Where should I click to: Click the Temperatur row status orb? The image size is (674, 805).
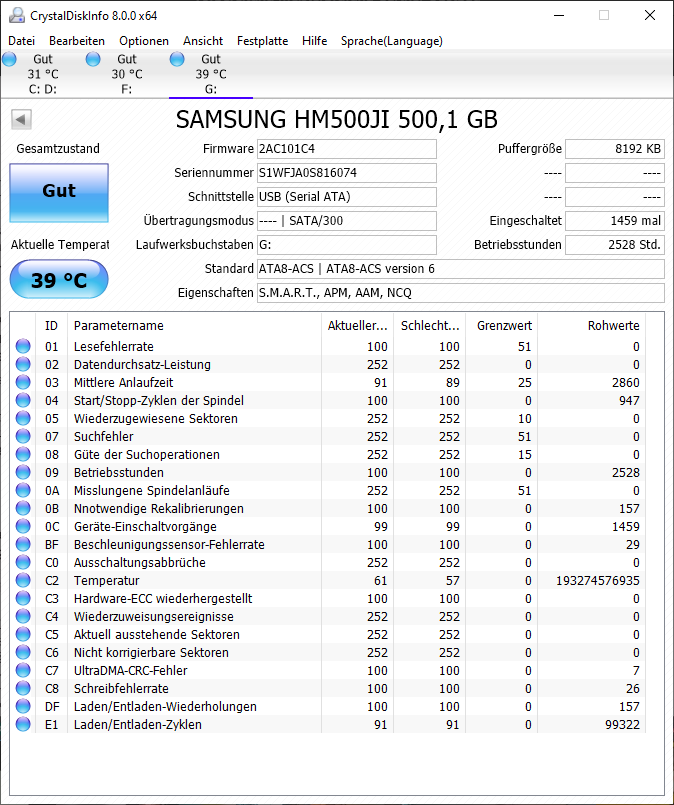click(x=23, y=580)
